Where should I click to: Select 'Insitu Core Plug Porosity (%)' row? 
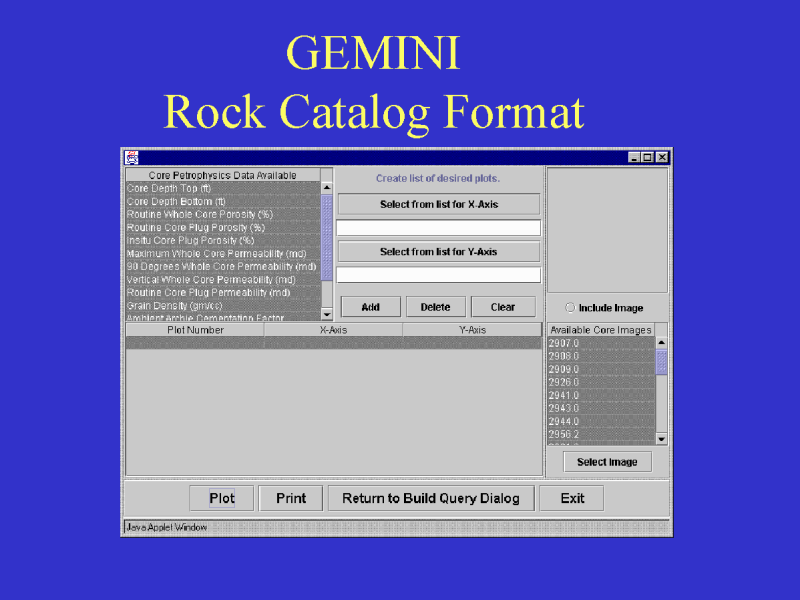[x=223, y=240]
